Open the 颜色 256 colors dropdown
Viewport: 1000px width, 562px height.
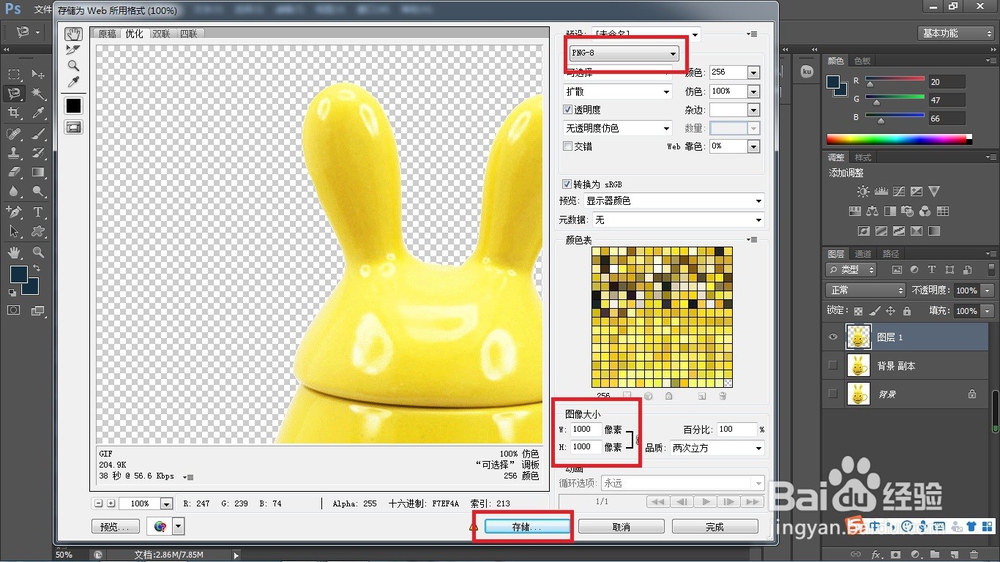(754, 73)
